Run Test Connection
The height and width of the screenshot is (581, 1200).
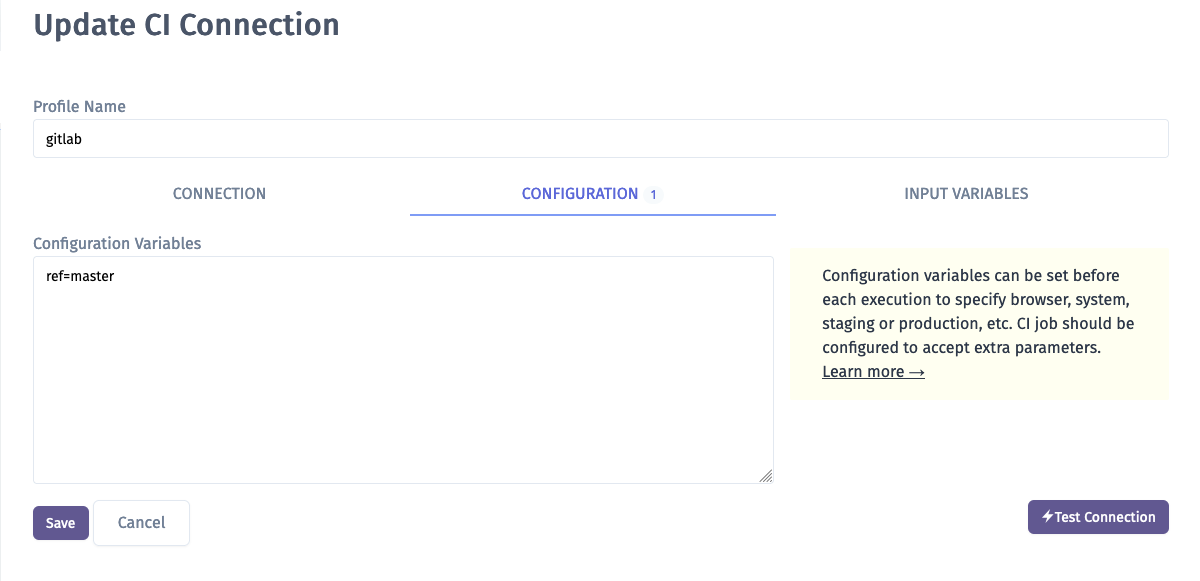[1098, 517]
